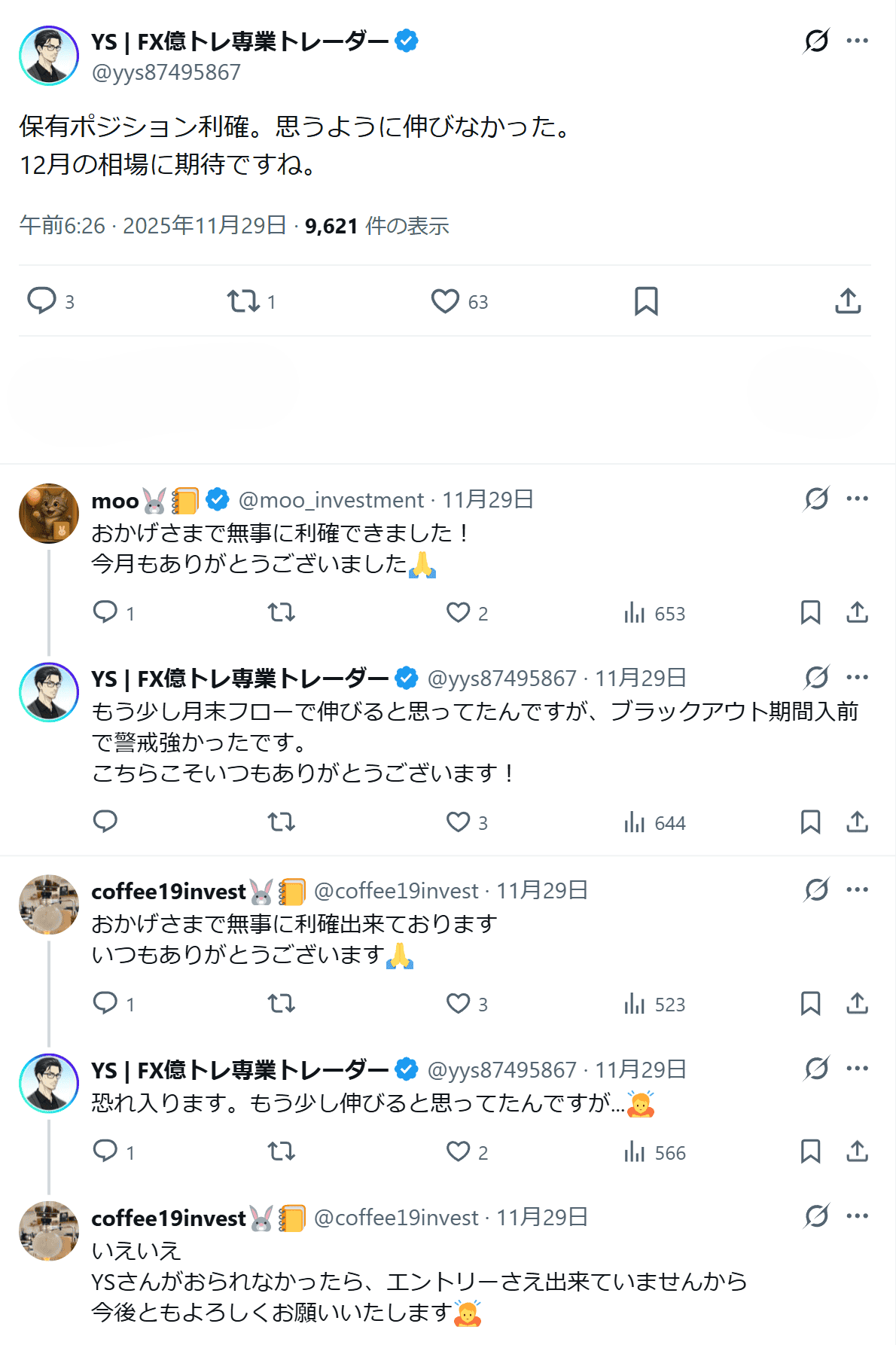Bookmark YS's reply with 566 views

tap(810, 1151)
